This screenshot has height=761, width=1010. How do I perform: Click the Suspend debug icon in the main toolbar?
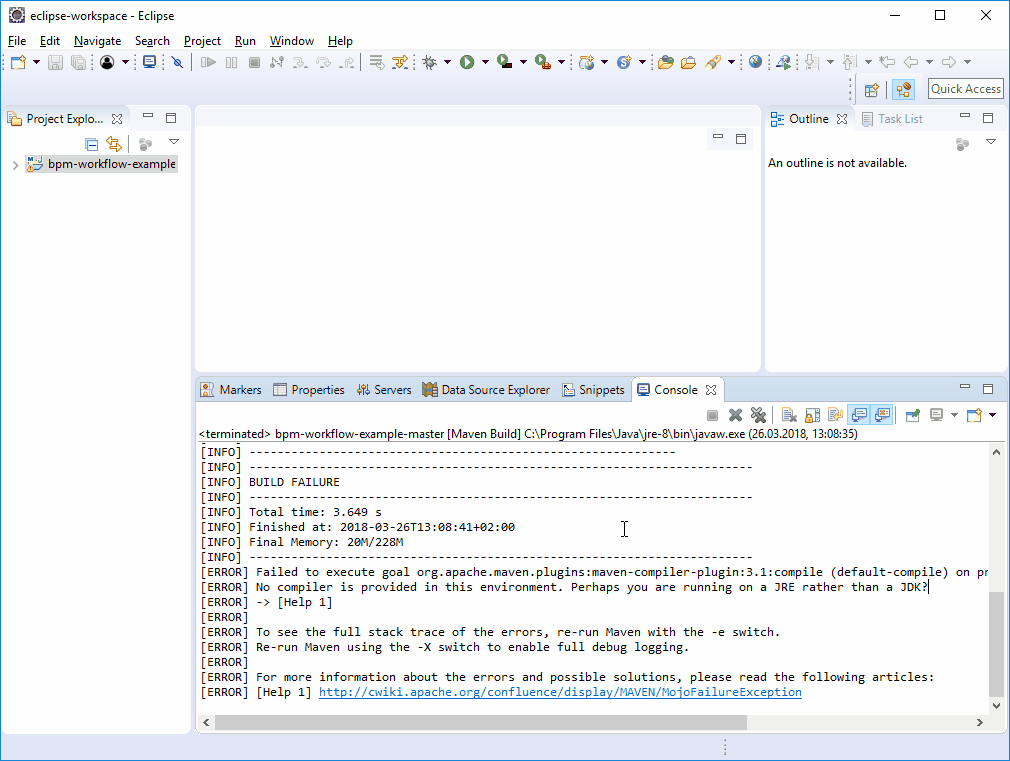click(x=231, y=62)
